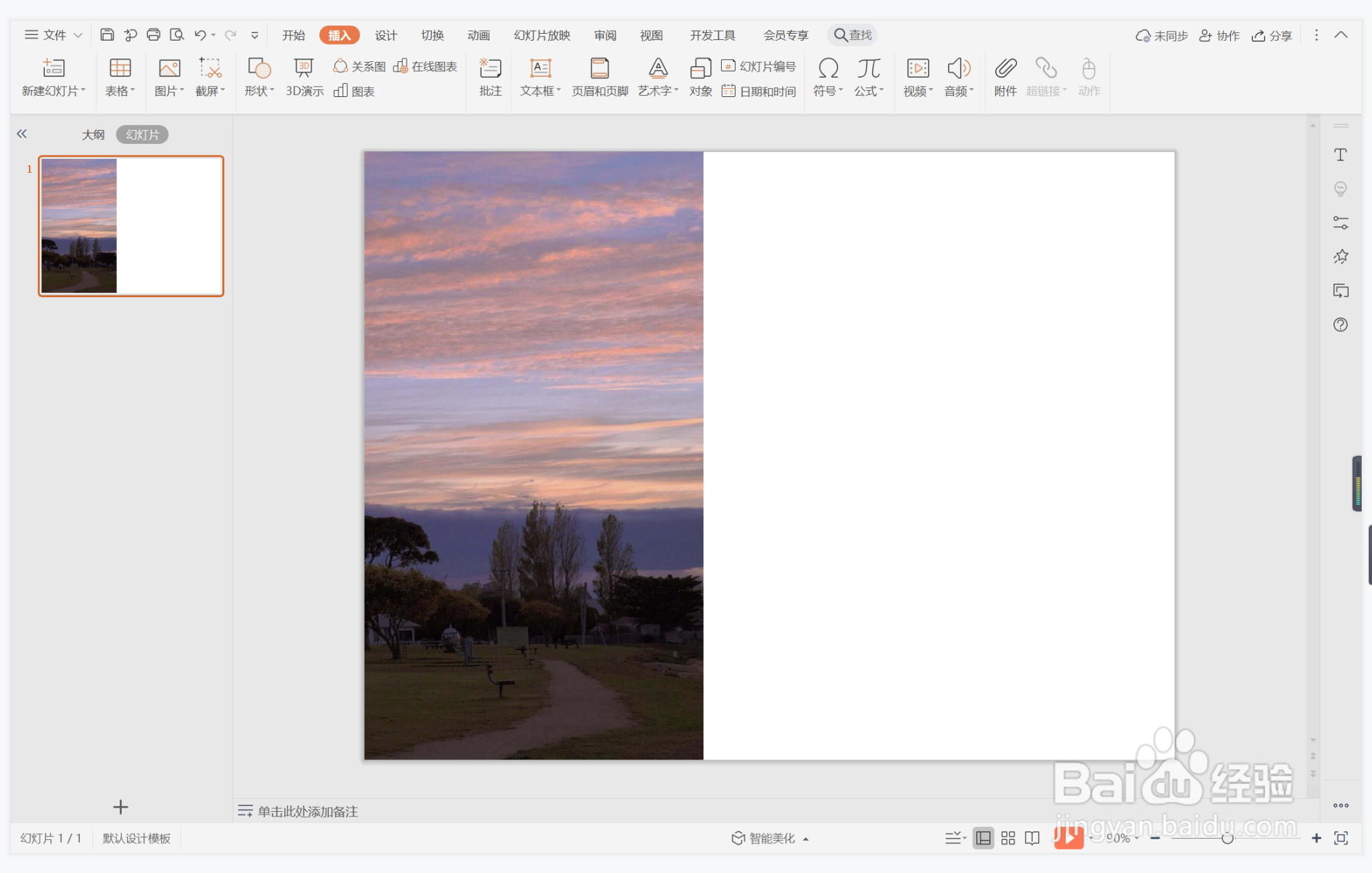Switch to slide sorter grid view
The height and width of the screenshot is (873, 1372).
pyautogui.click(x=1007, y=838)
